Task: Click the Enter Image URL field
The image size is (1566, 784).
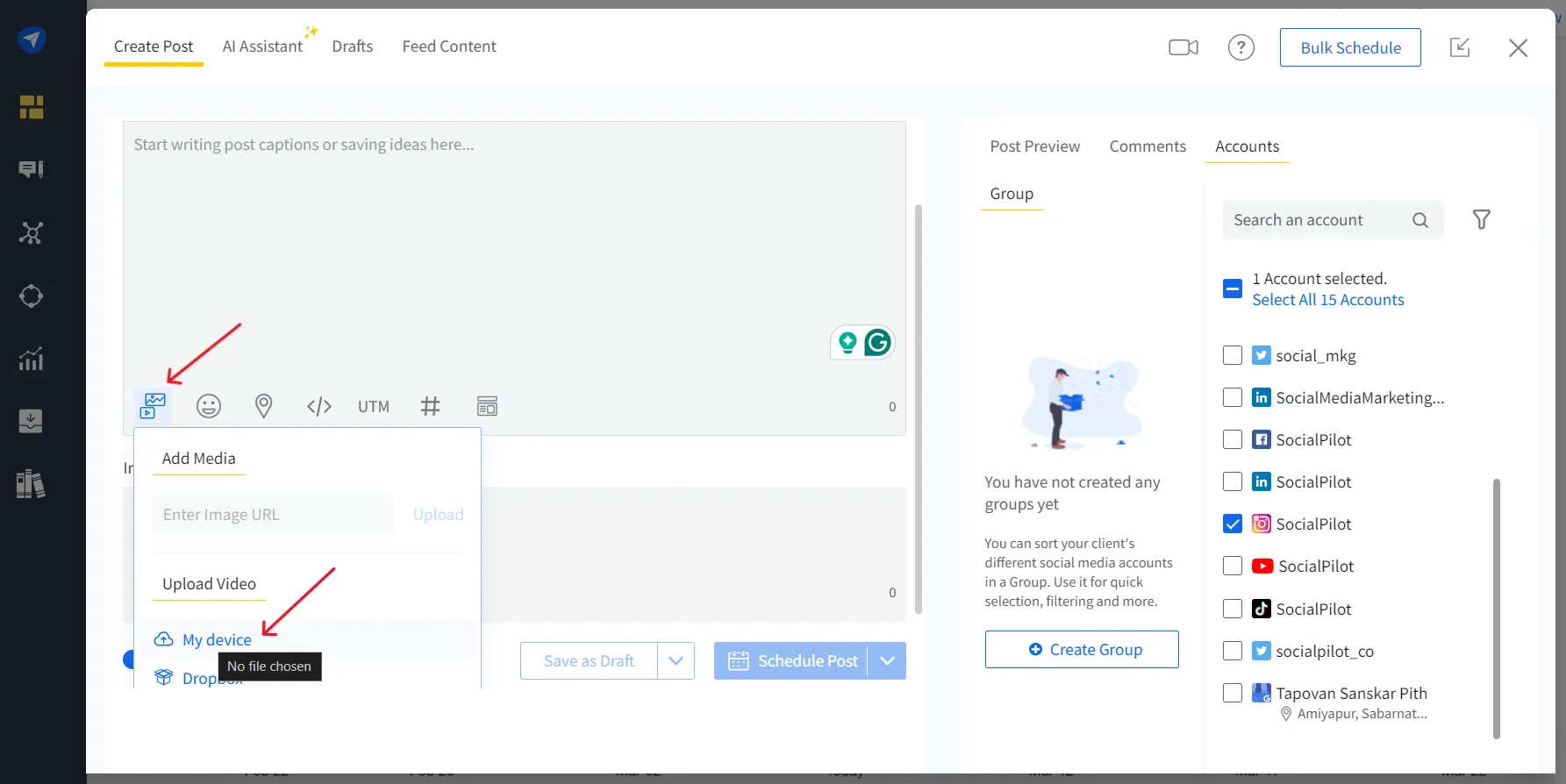Action: tap(273, 515)
